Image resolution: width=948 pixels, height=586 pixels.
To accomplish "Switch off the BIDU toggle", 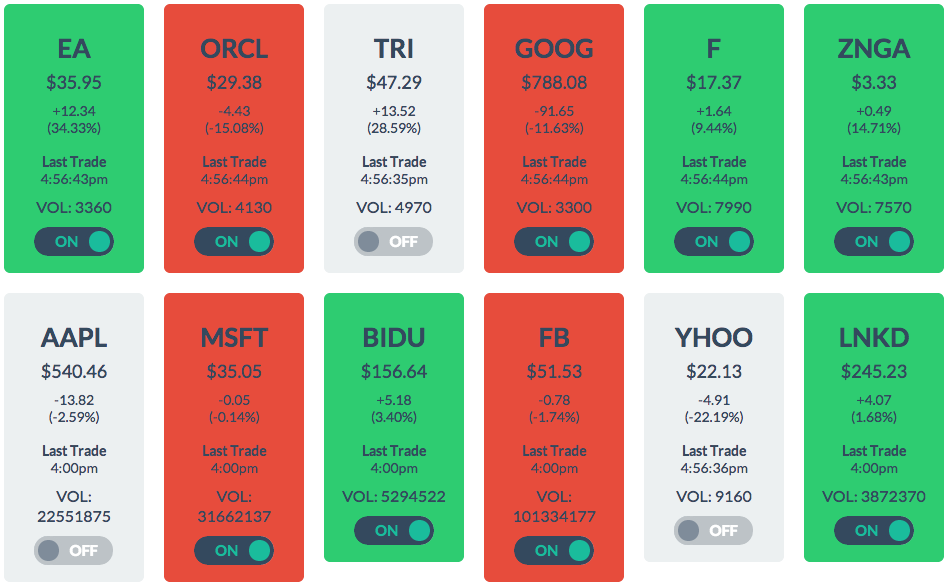I will pos(394,530).
